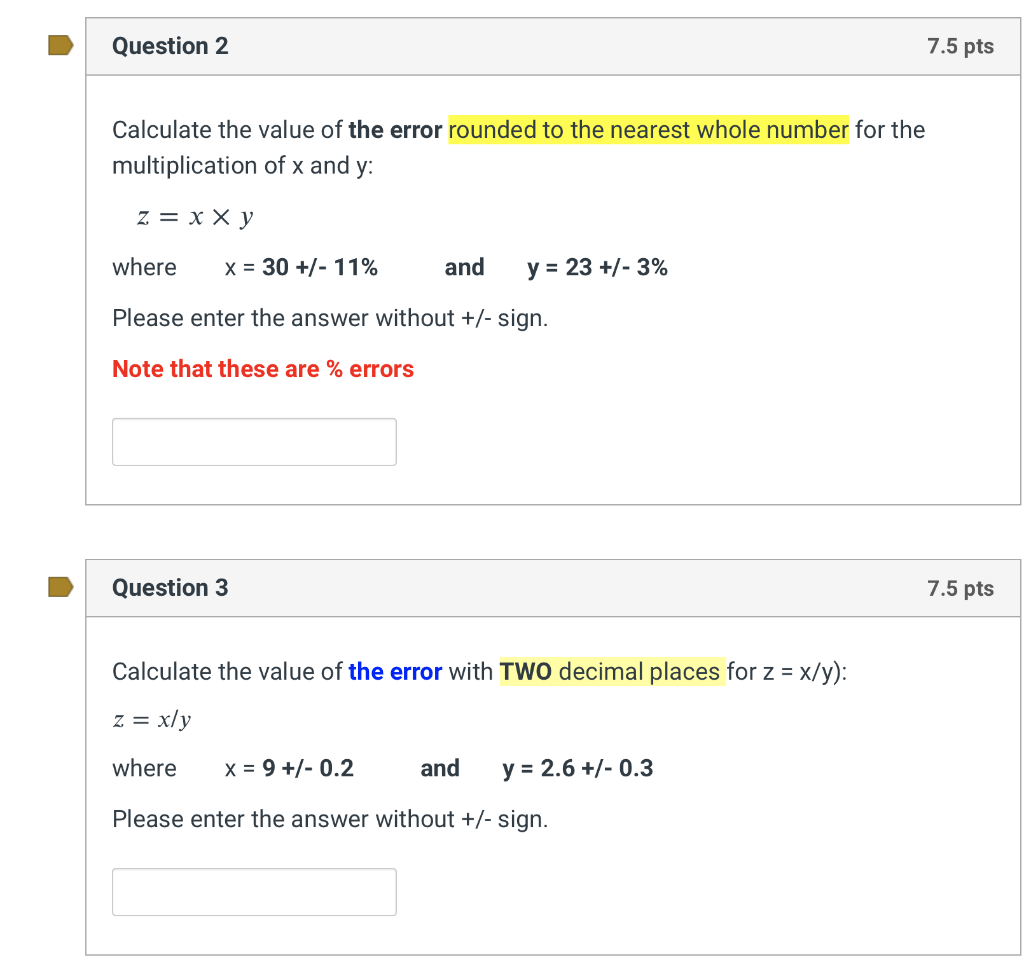The width and height of the screenshot is (1024, 969).
Task: Click the Question 3 header title
Action: pyautogui.click(x=170, y=588)
